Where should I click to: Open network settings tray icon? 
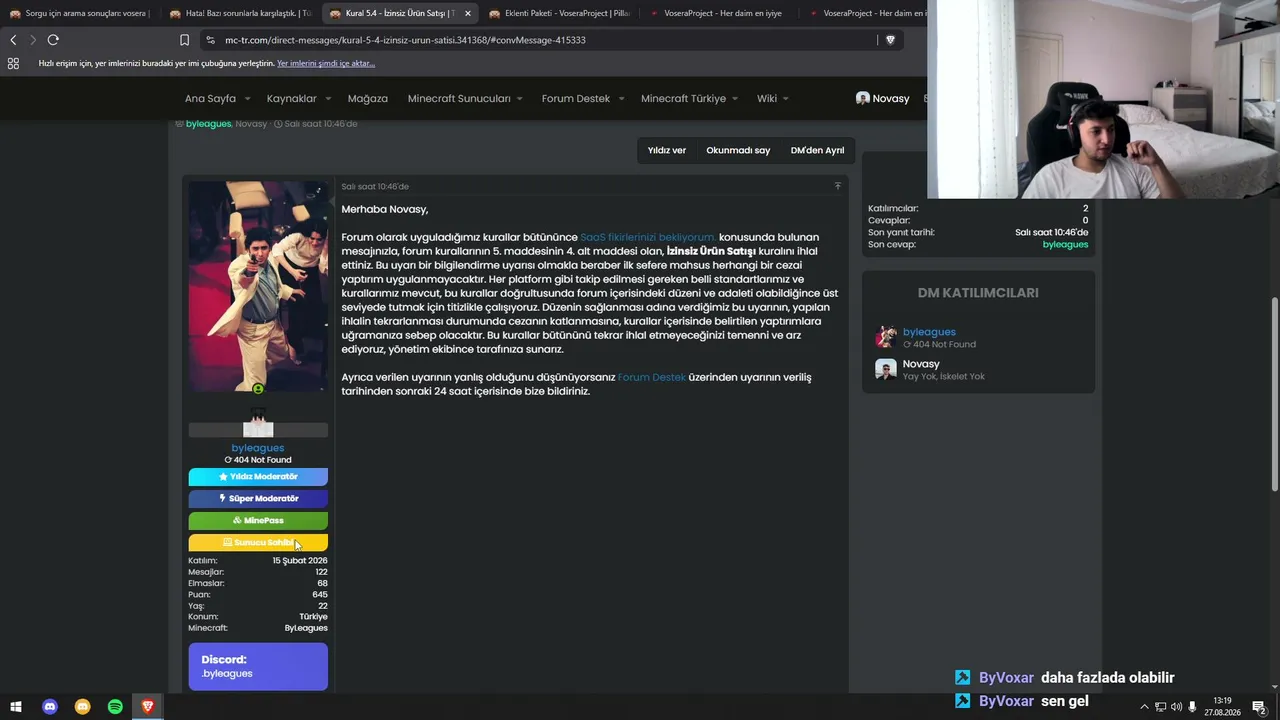click(1160, 707)
